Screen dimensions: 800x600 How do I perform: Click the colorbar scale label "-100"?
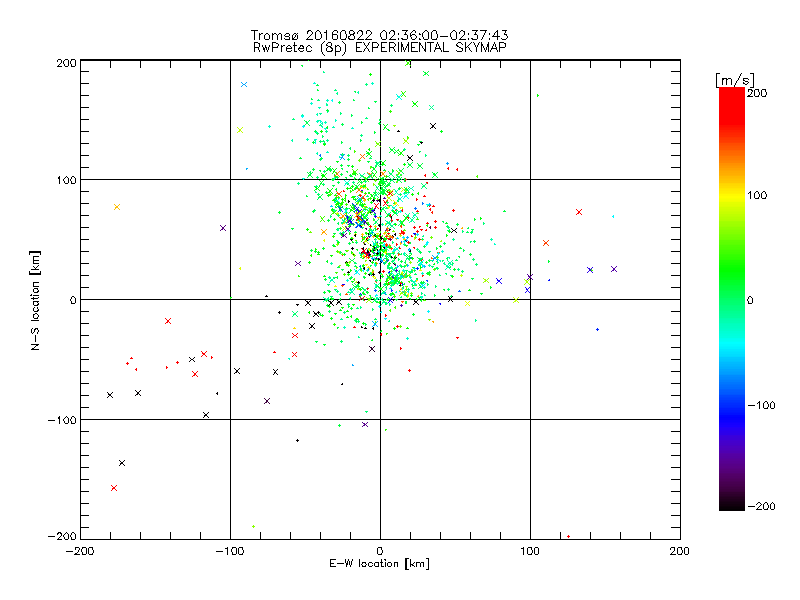[x=761, y=406]
